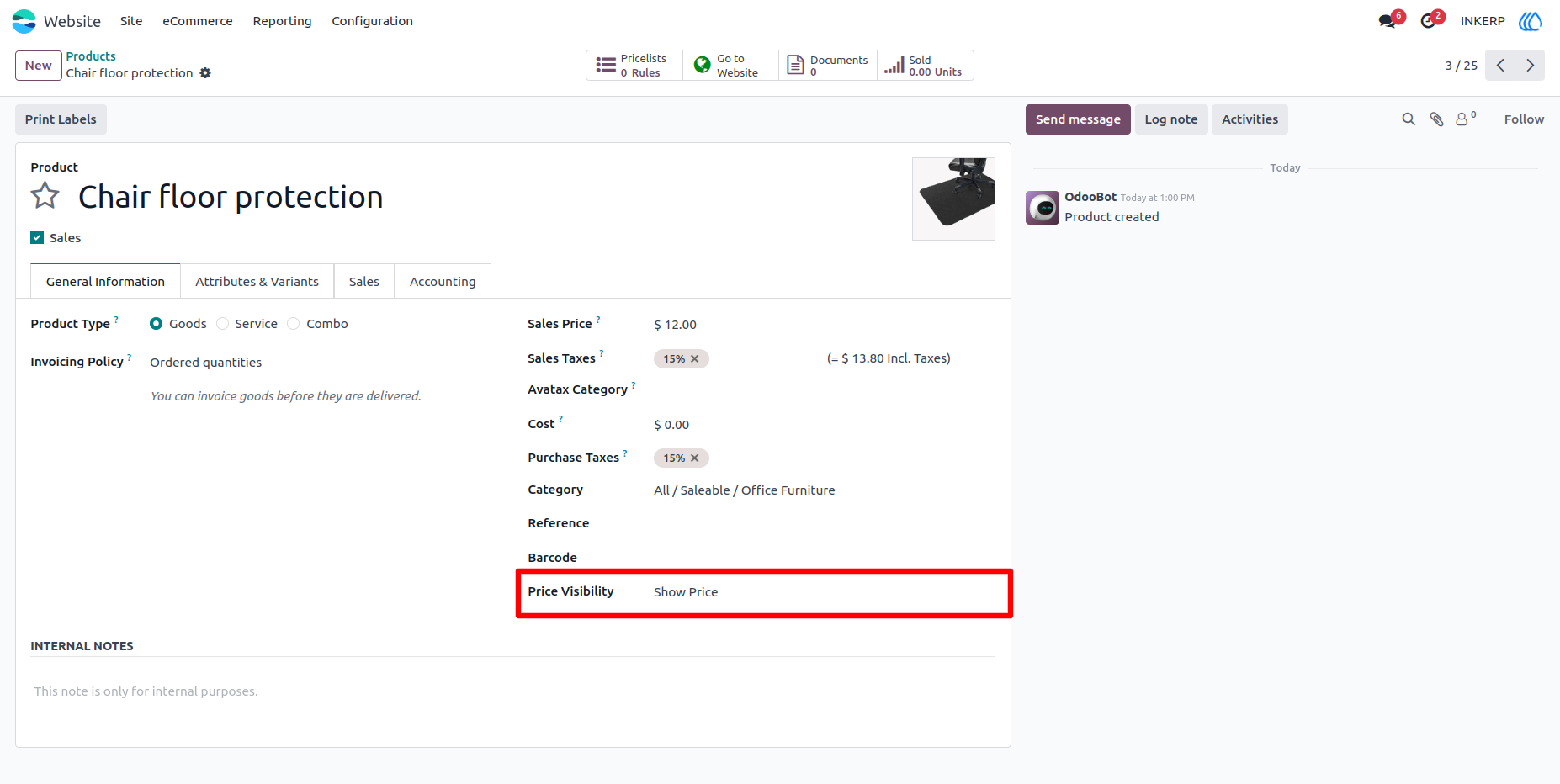
Task: Open the Documents 0 stat button
Action: (x=828, y=66)
